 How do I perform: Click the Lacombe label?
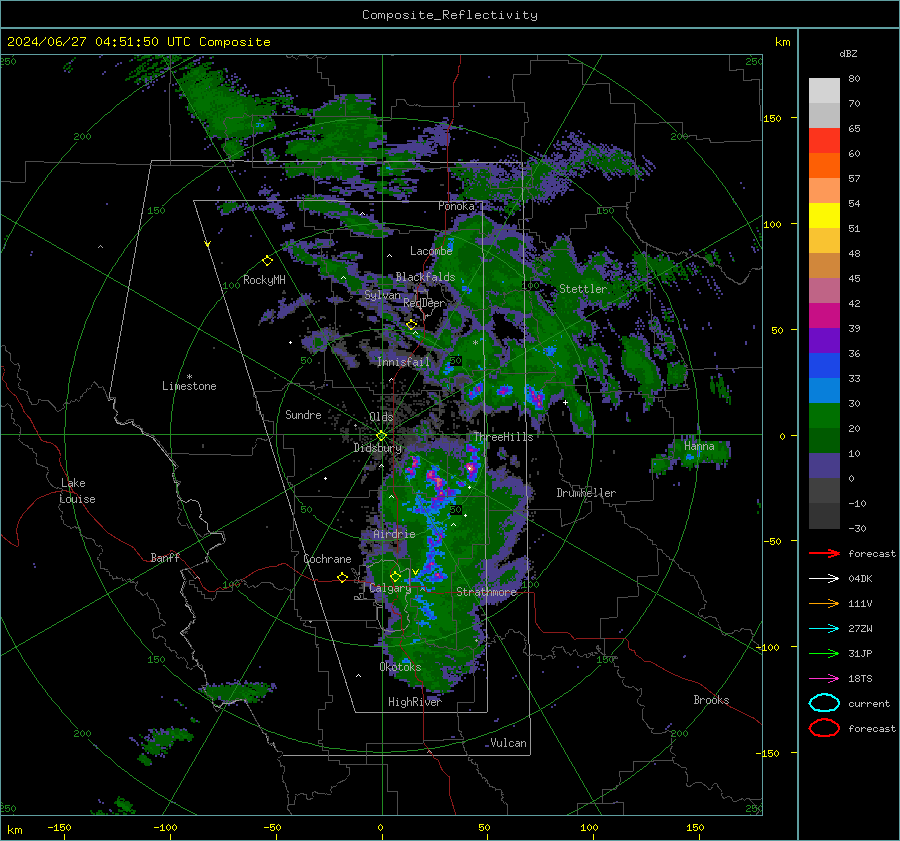click(431, 251)
